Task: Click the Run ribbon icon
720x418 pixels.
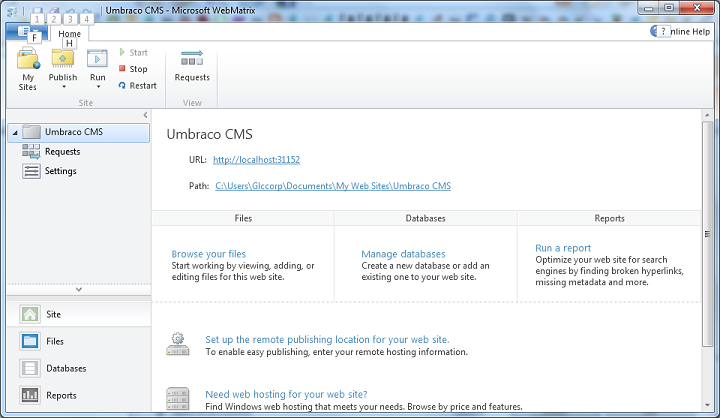Action: (97, 59)
